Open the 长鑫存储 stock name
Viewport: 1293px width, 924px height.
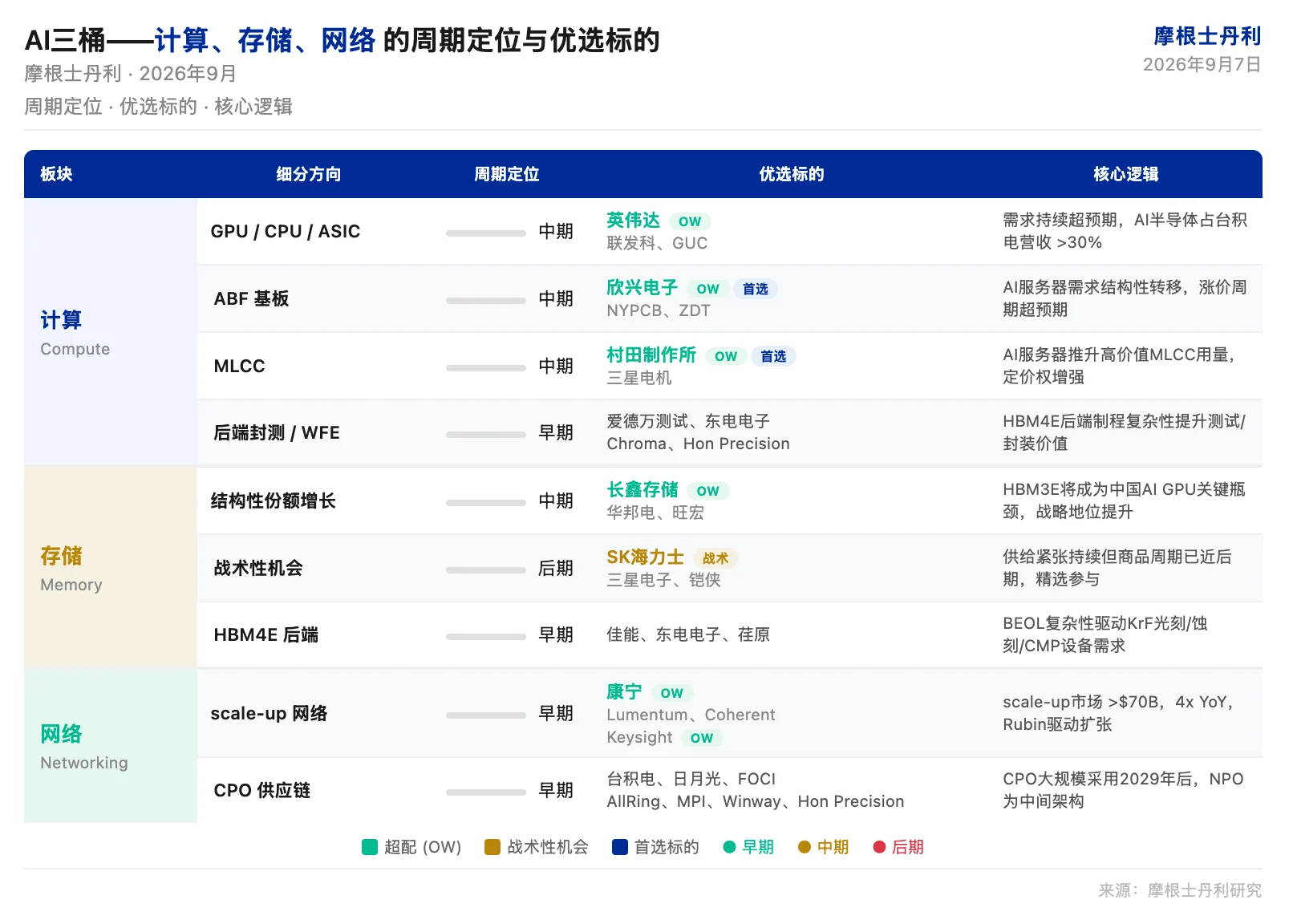coord(642,490)
